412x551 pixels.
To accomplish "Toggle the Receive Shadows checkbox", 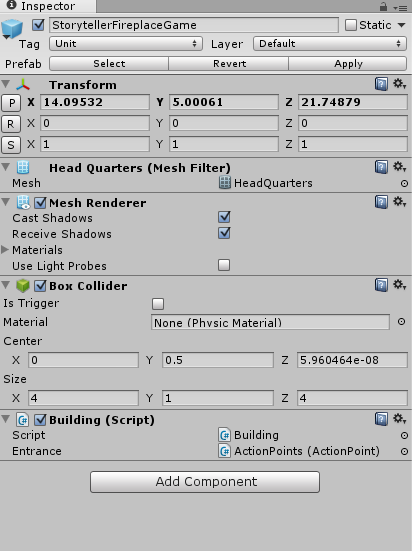I will click(224, 233).
